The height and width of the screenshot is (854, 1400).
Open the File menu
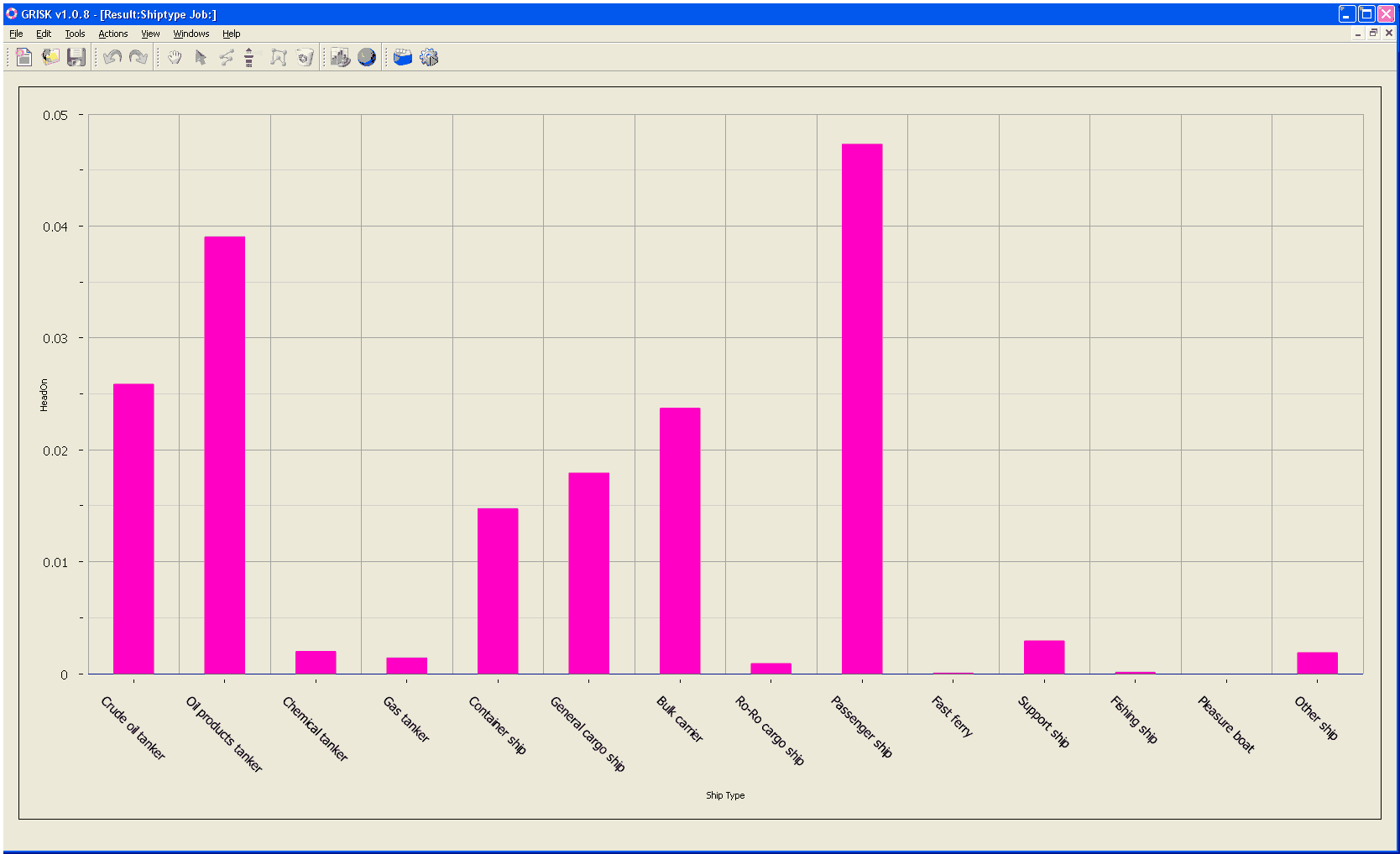[x=16, y=34]
